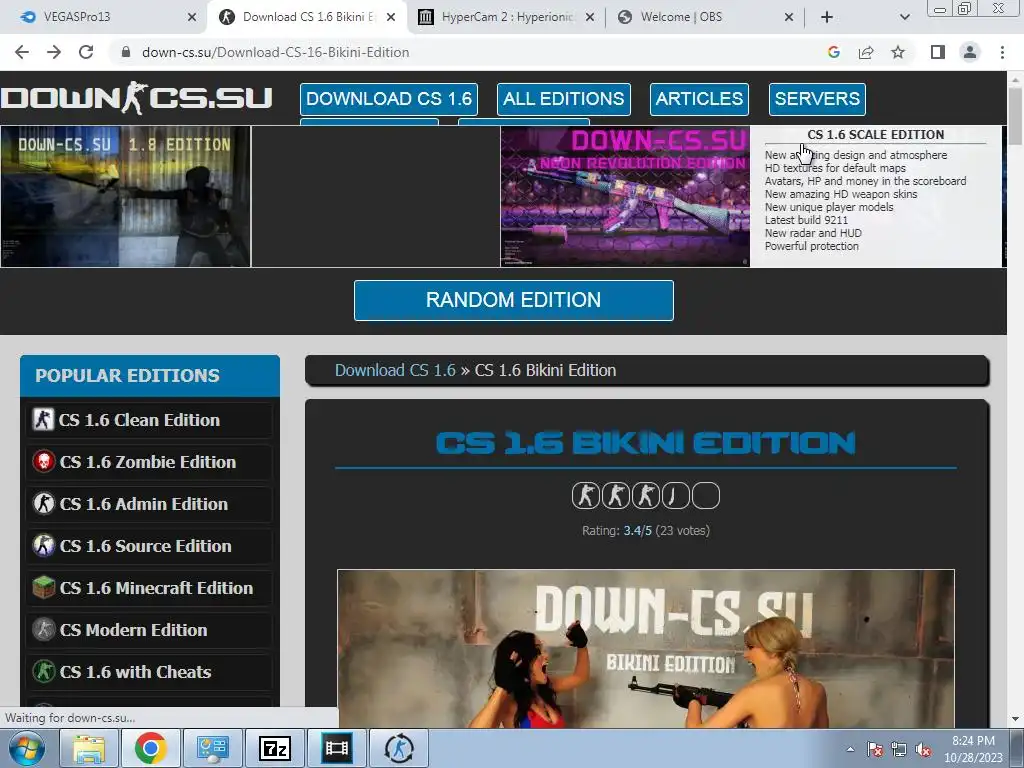Select the Download CS 1.6 Bikini tab
Viewport: 1024px width, 768px height.
(x=307, y=17)
